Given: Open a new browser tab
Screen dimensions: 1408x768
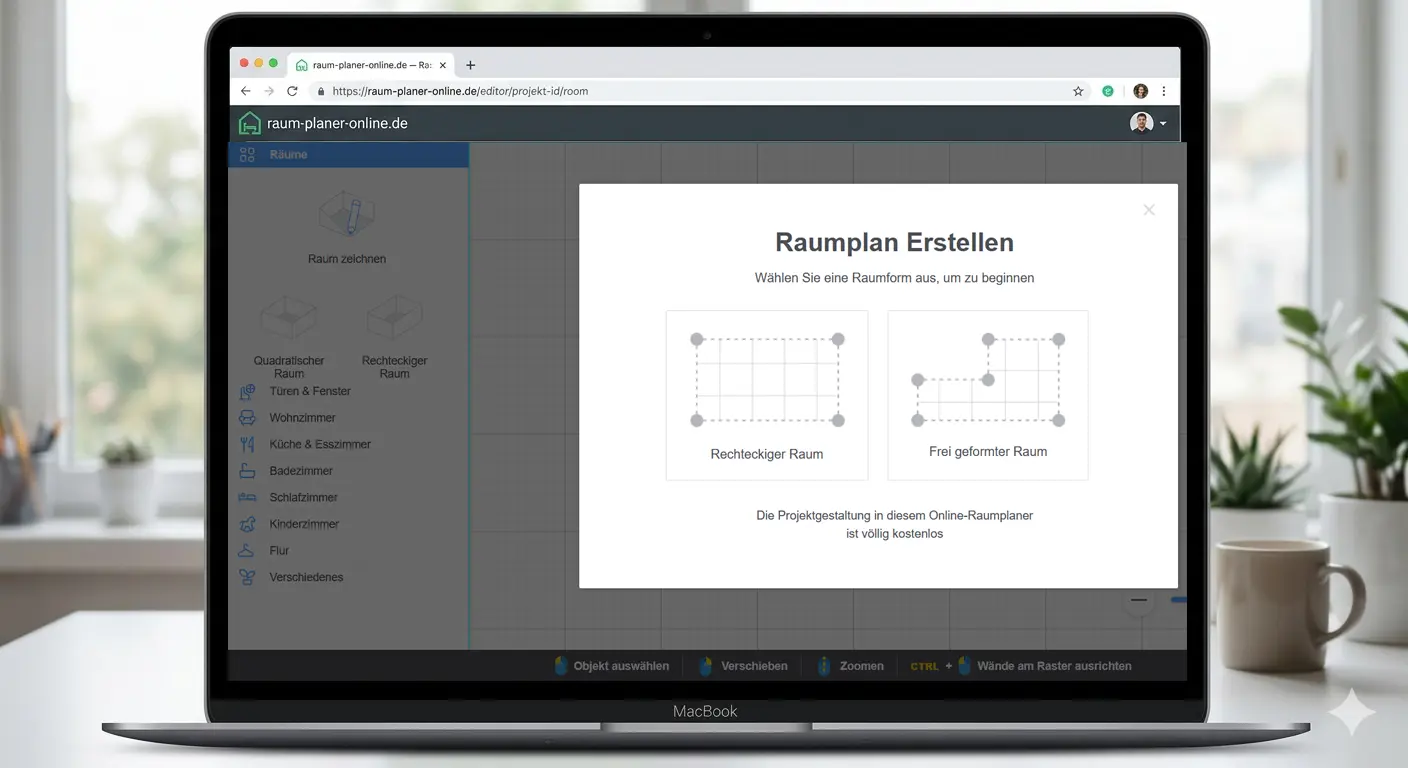Looking at the screenshot, I should (471, 65).
